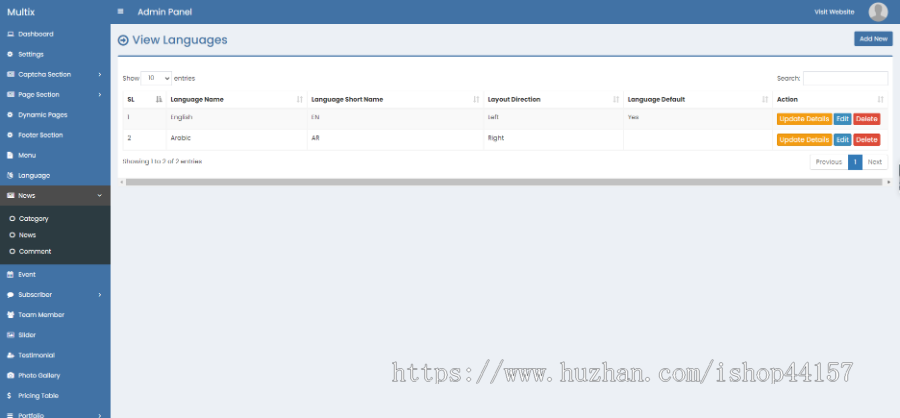Click the Dynamic Pages gear icon
The height and width of the screenshot is (418, 900).
click(x=10, y=115)
